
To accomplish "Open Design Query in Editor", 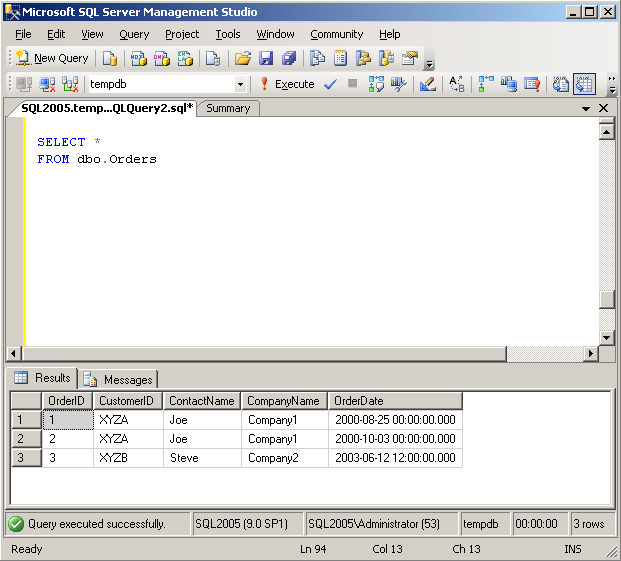I will [428, 84].
